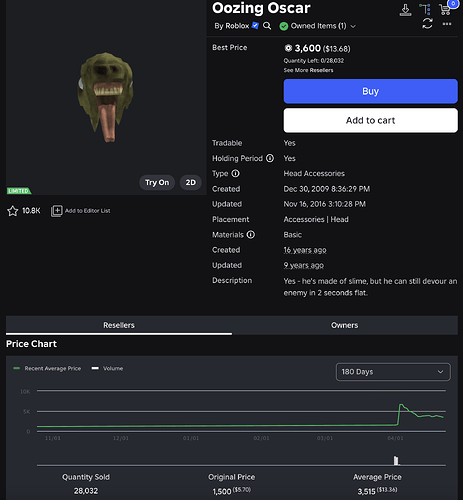Click 'Nov 16, 2016 3:10:28 PM' date
Screen dimensions: 463x500
click(325, 204)
